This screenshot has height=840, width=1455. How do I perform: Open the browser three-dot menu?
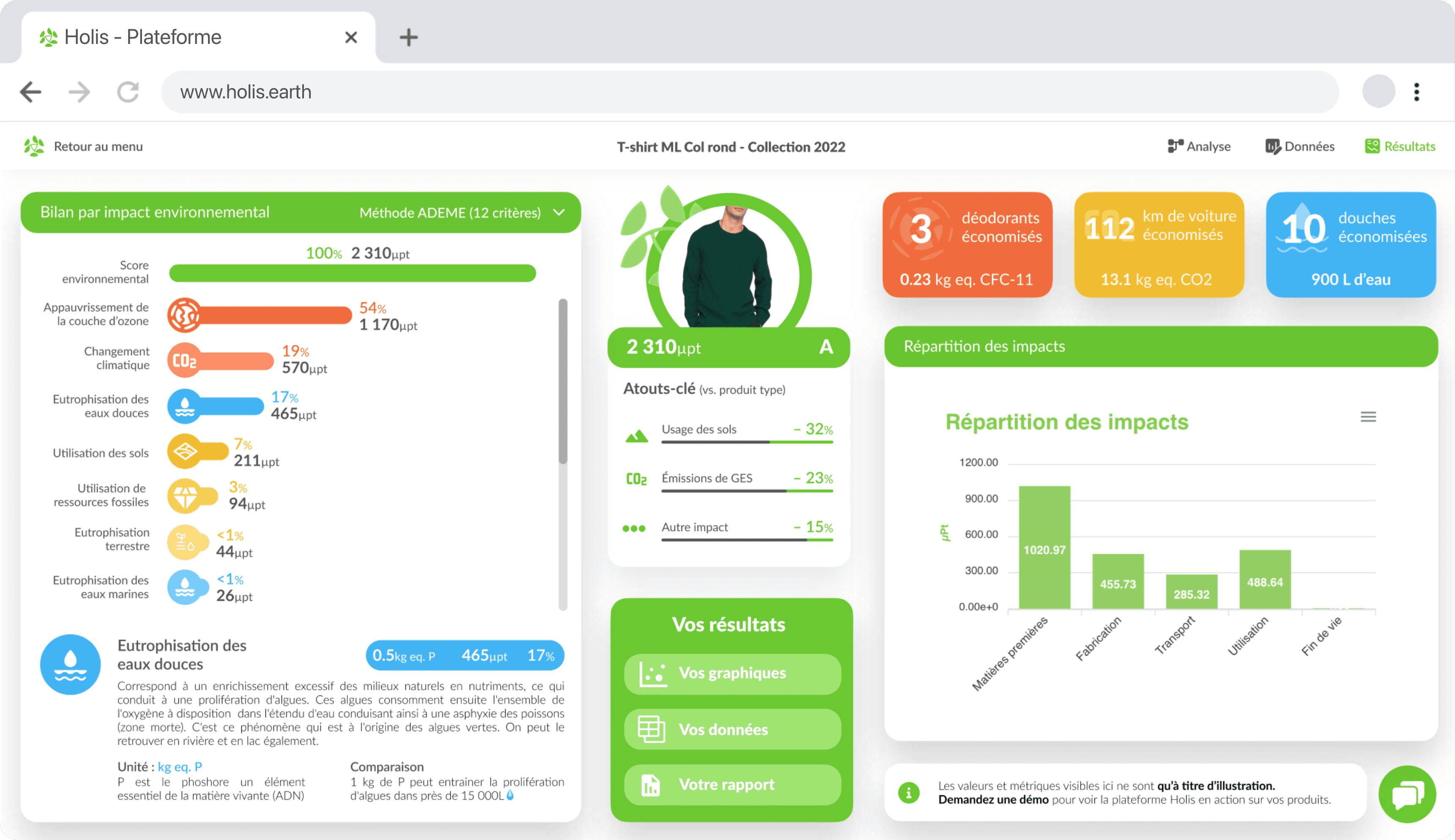[1417, 91]
